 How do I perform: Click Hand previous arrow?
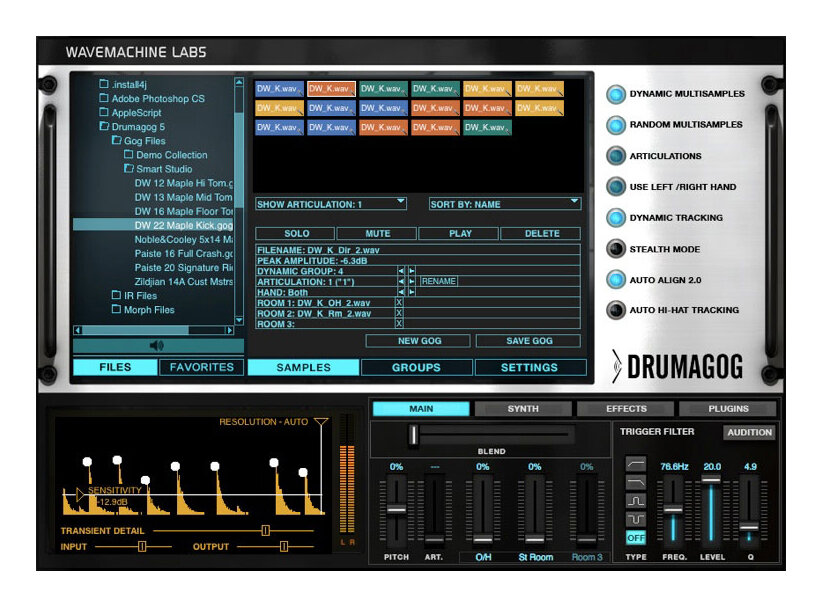pos(401,292)
